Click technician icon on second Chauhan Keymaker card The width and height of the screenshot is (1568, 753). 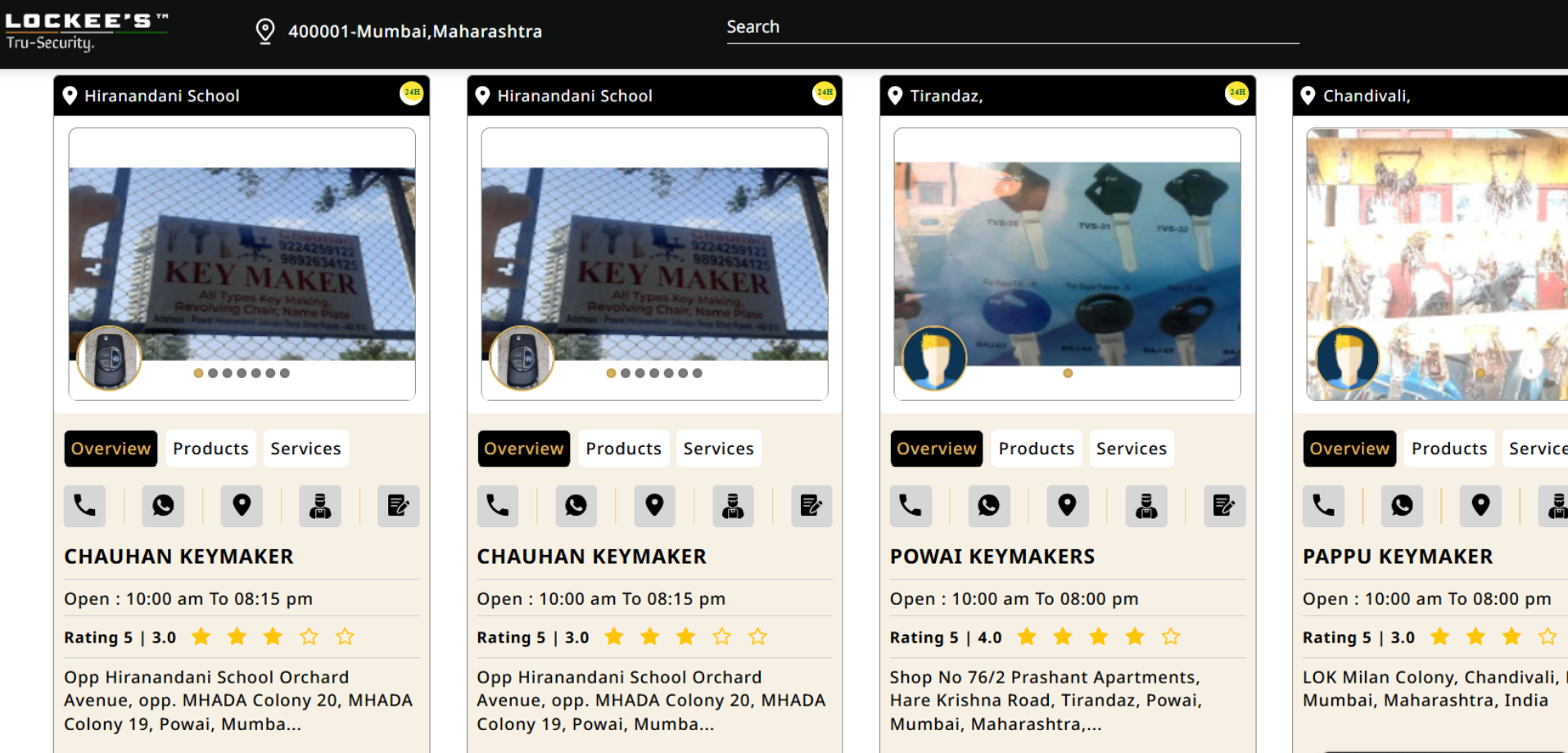point(733,506)
